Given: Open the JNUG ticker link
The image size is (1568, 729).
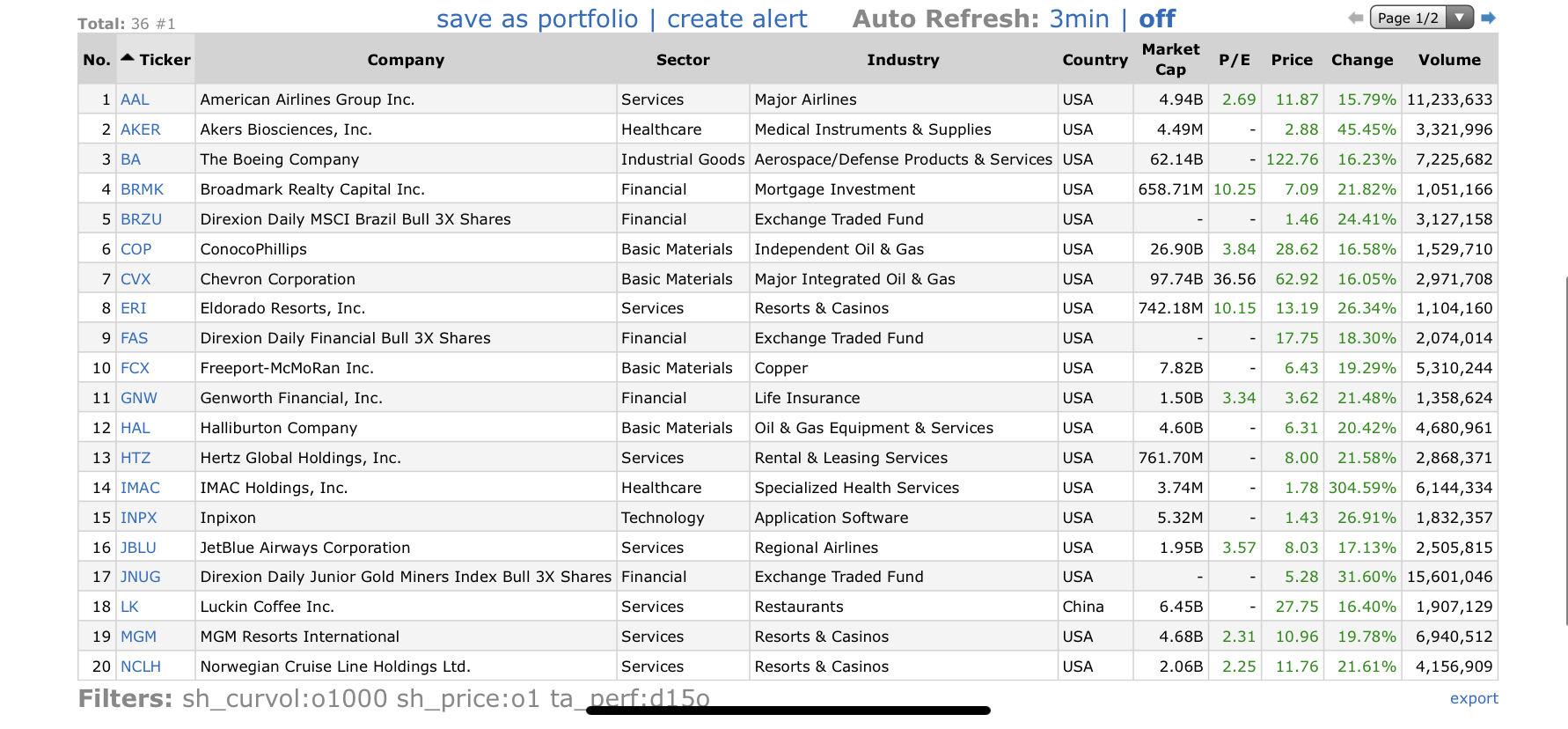Looking at the screenshot, I should [141, 577].
